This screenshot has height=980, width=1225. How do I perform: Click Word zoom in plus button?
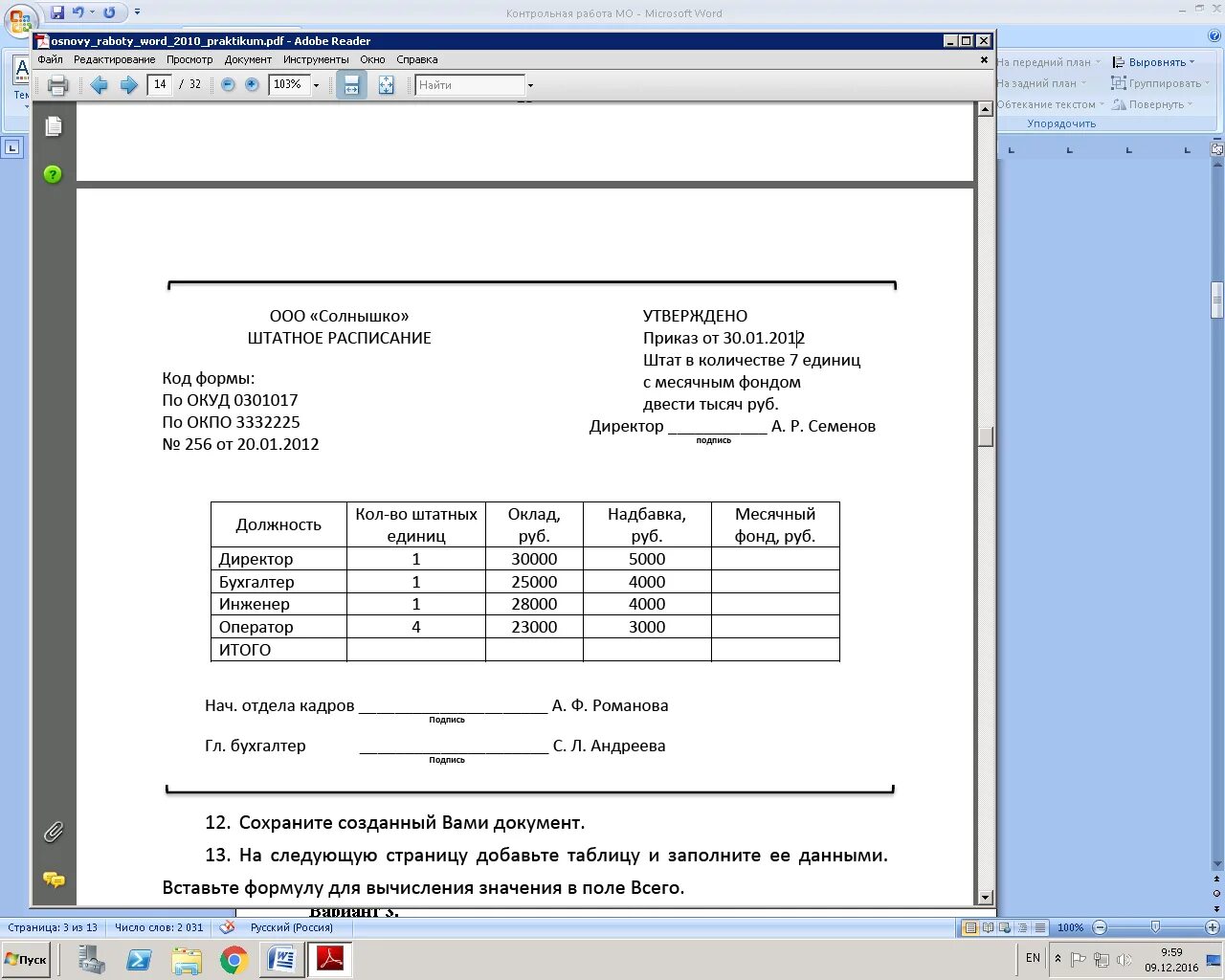1213,927
